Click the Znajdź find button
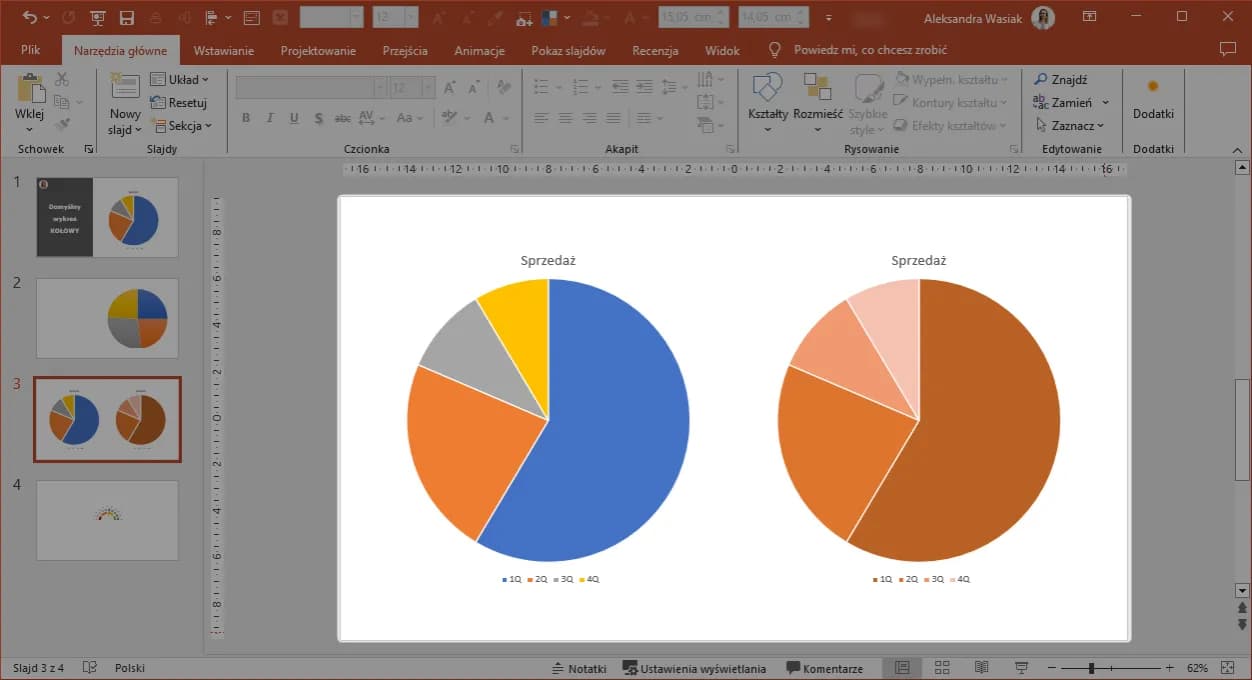The width and height of the screenshot is (1252, 680). coord(1061,79)
